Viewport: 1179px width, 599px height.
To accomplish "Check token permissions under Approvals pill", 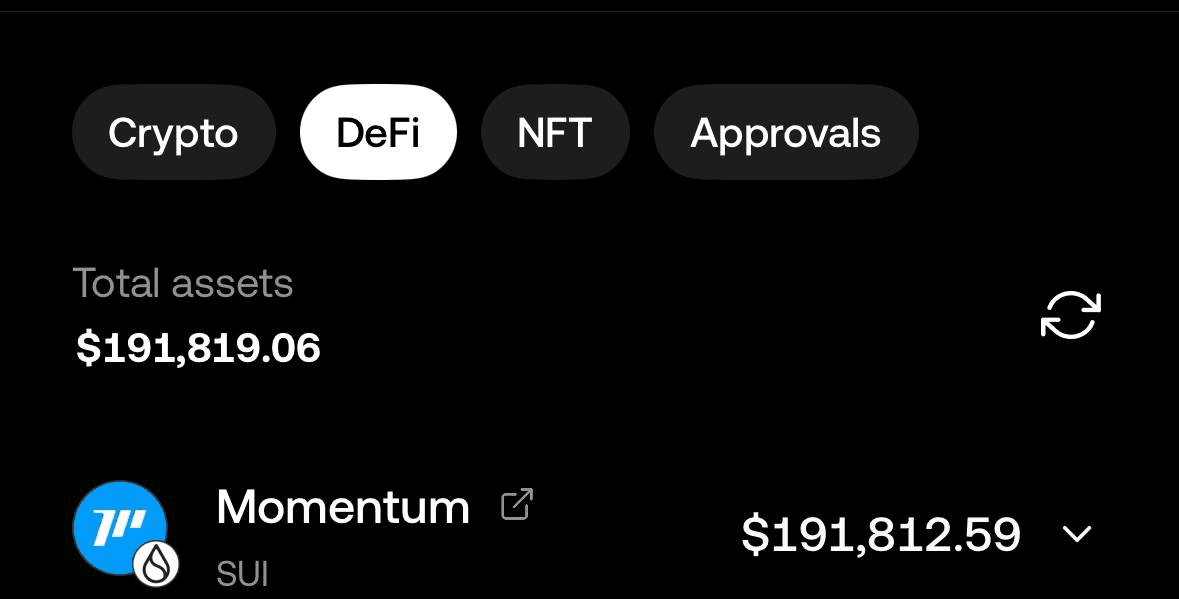I will coord(786,132).
